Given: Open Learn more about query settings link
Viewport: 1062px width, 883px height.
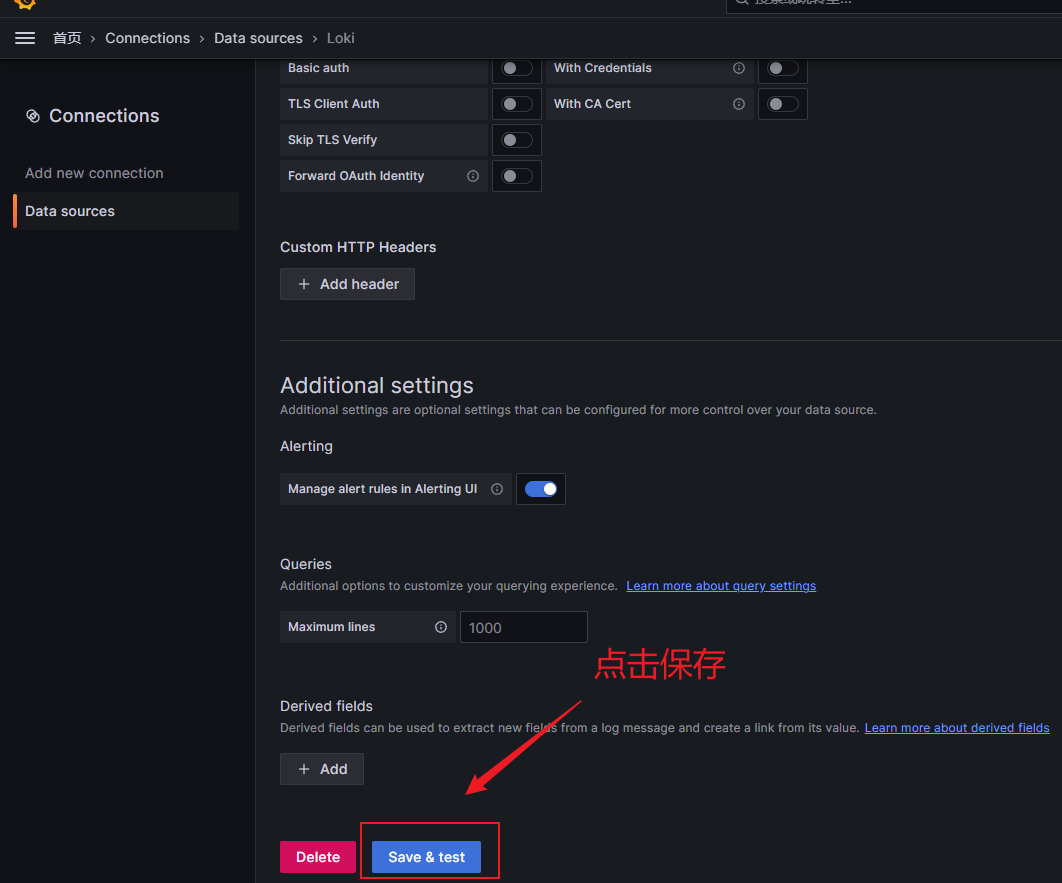Looking at the screenshot, I should (x=721, y=586).
